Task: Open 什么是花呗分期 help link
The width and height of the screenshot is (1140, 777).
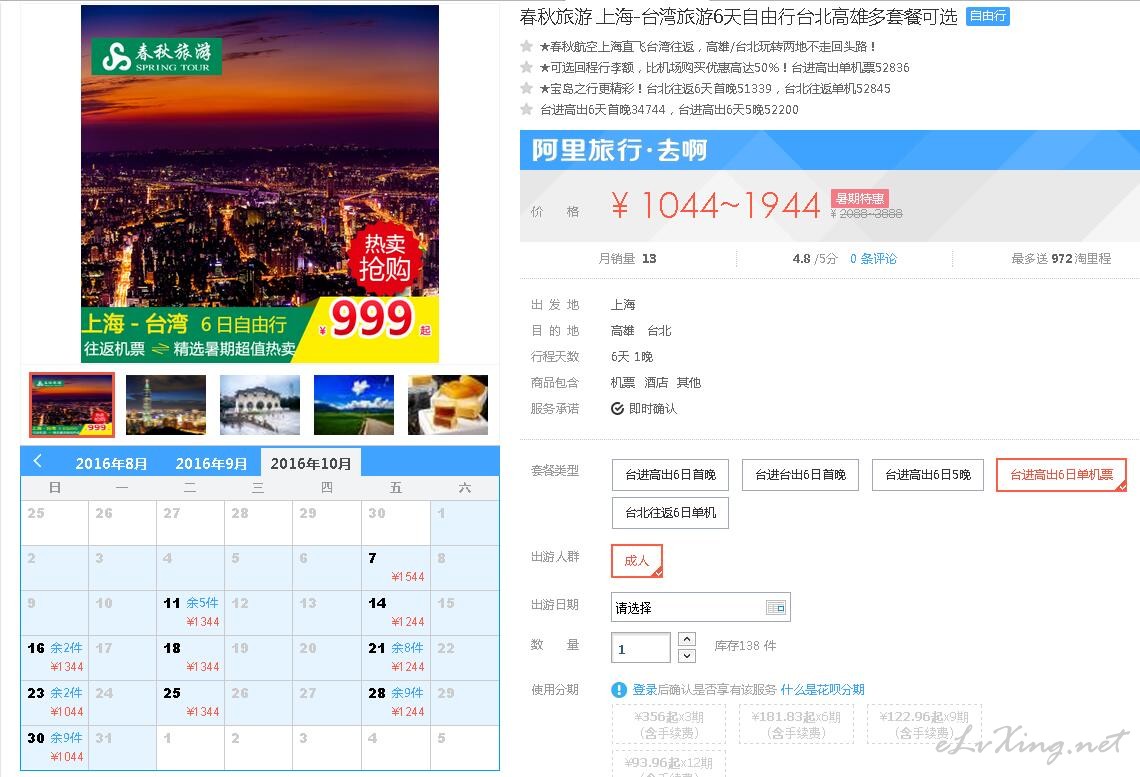Action: pos(822,690)
